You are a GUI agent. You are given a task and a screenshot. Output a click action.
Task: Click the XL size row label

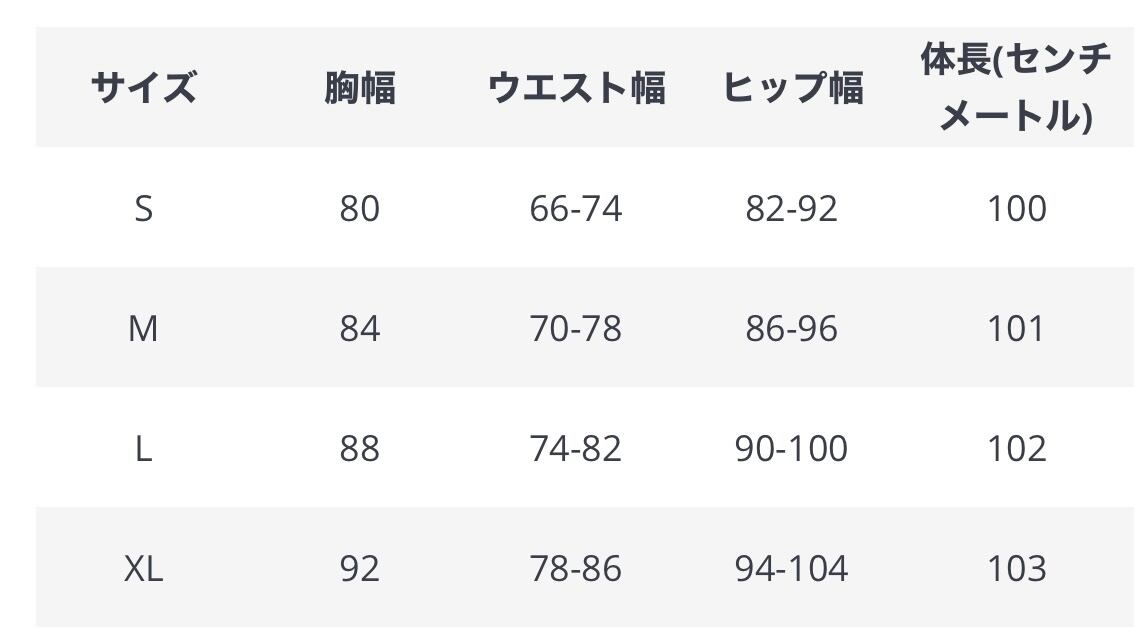tap(143, 568)
